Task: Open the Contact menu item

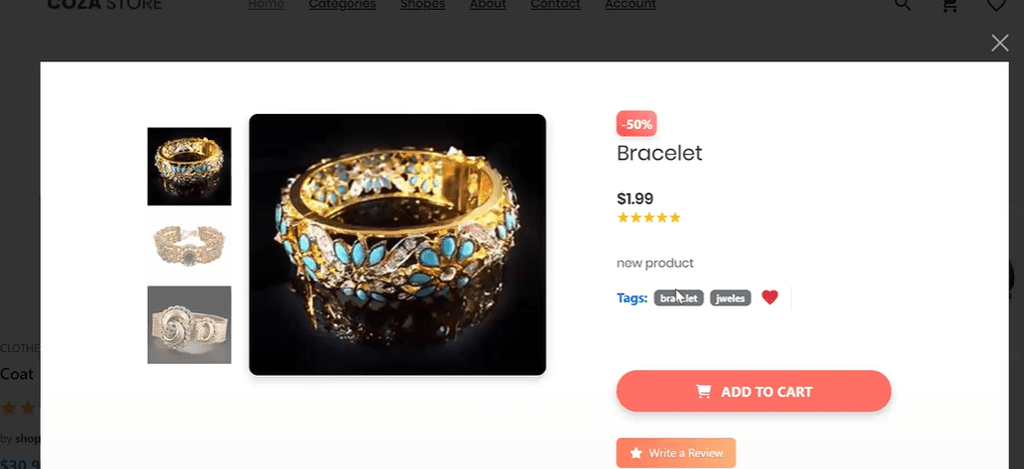Action: pyautogui.click(x=555, y=5)
